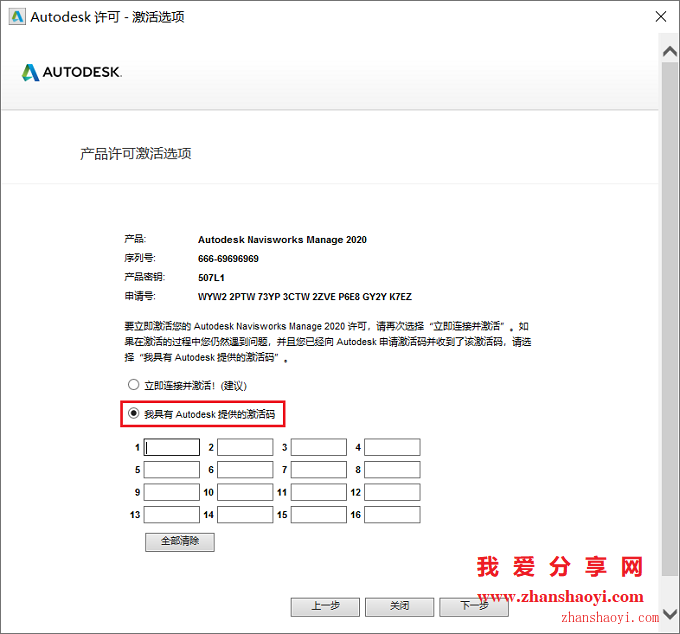Click the 关闭 (Close) button at bottom

[x=399, y=607]
